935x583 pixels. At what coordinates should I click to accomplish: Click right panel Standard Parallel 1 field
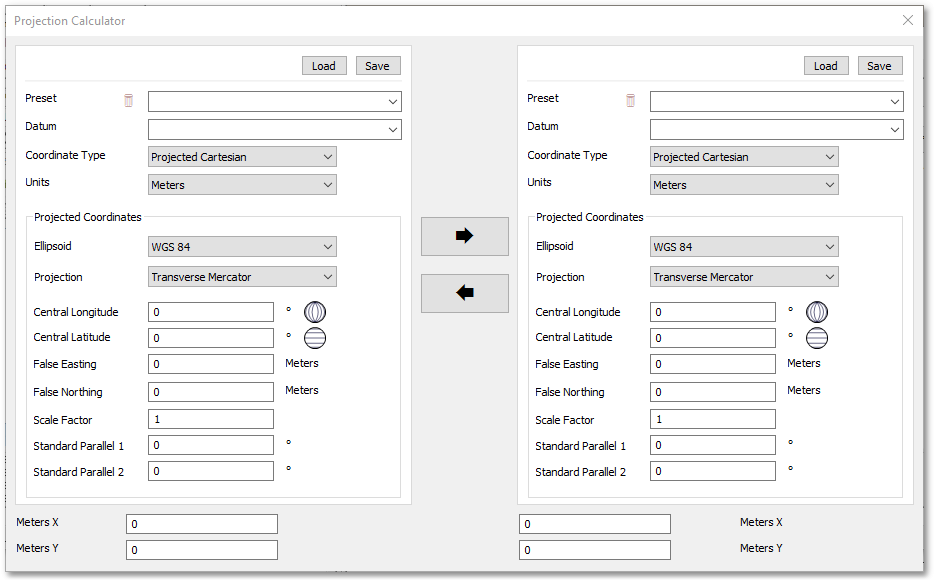click(713, 445)
